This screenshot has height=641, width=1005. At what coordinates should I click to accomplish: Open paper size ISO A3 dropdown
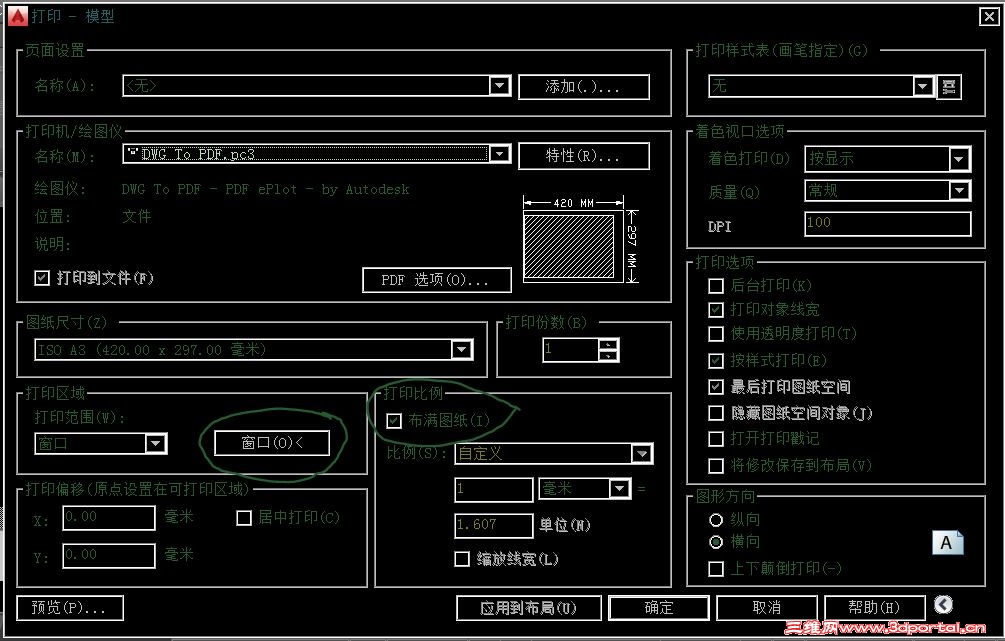tap(461, 350)
